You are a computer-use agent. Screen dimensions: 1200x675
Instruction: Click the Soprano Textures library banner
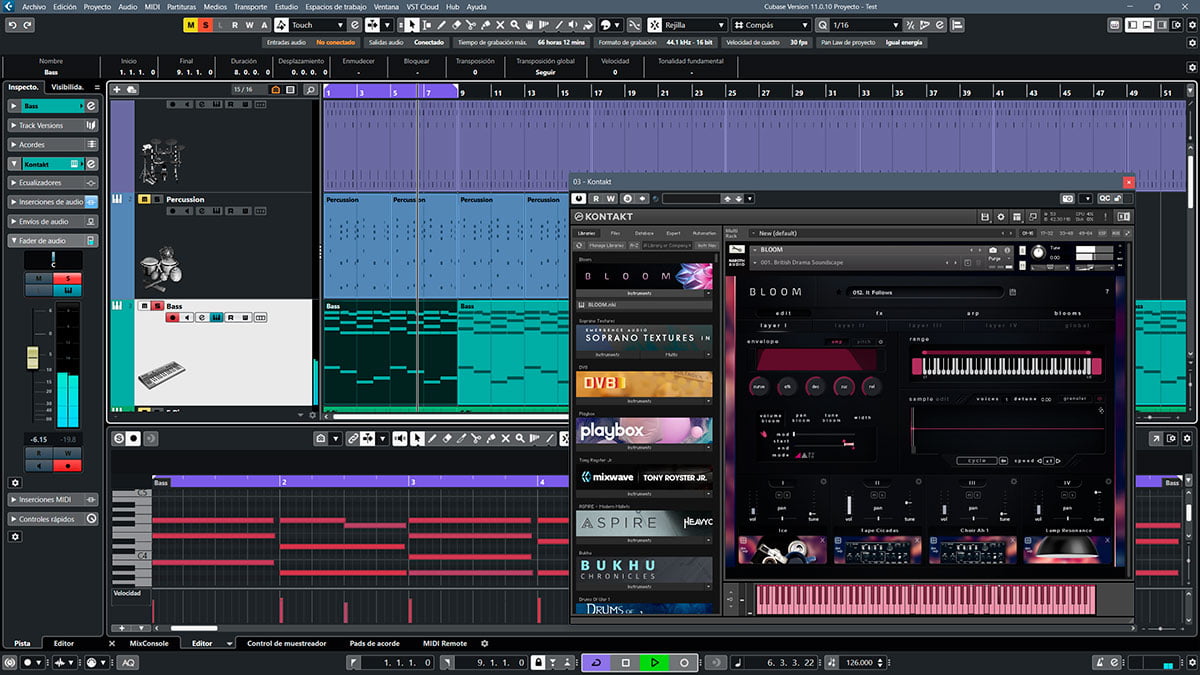(x=645, y=337)
